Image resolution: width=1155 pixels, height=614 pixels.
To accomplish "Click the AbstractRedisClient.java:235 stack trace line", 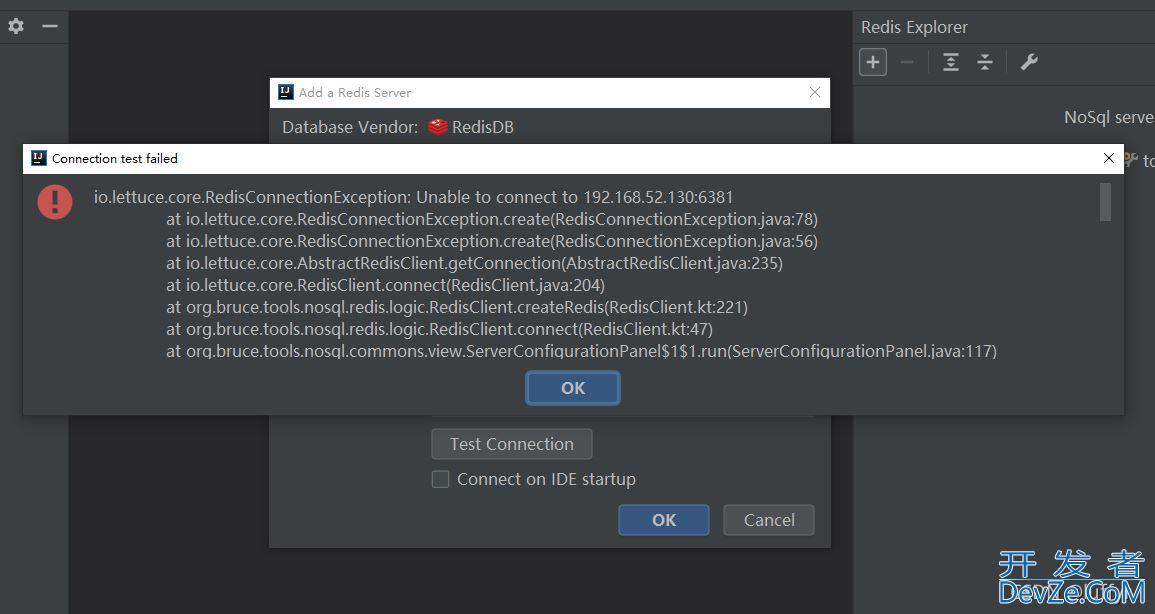I will pos(474,264).
